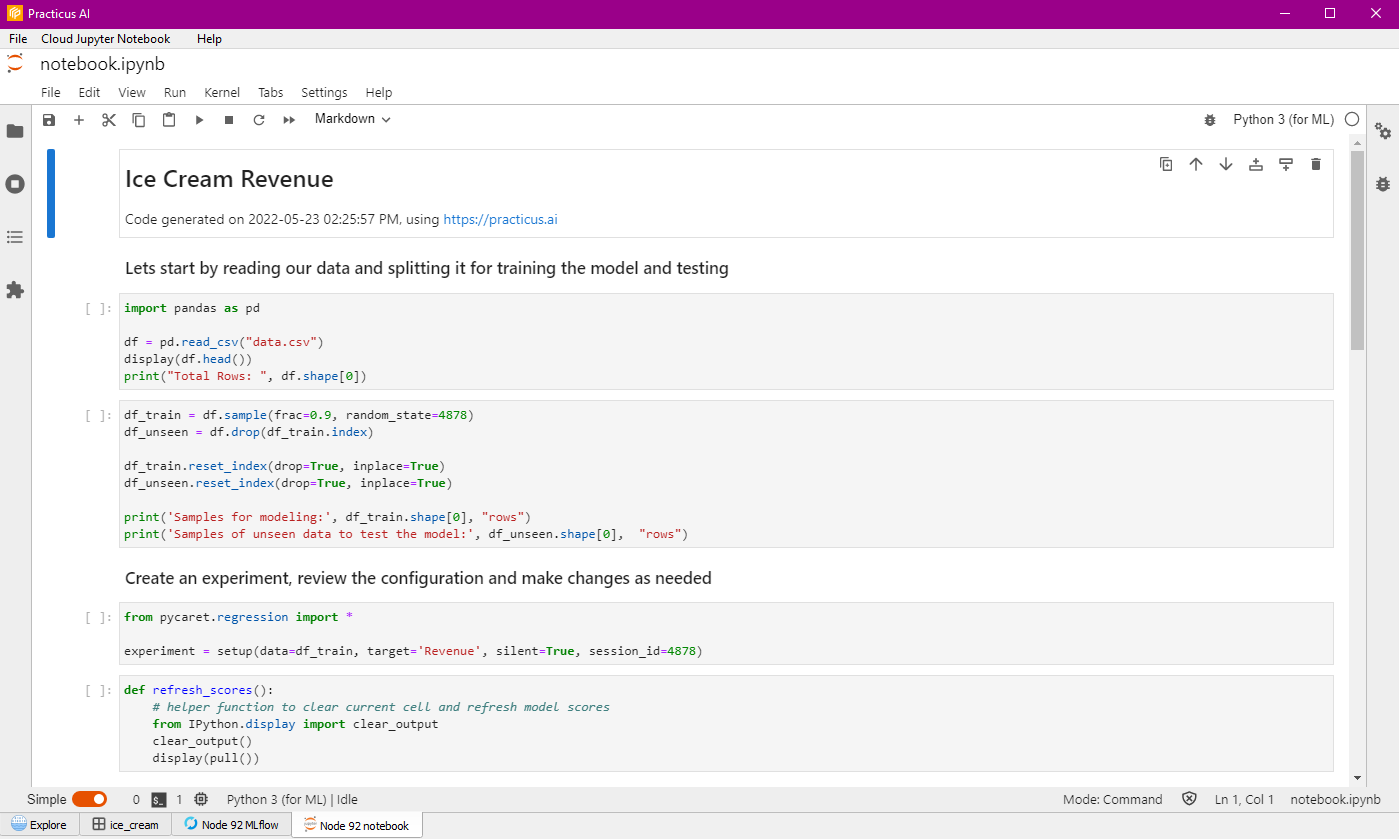This screenshot has height=839, width=1399.
Task: Open the practicus.ai link
Action: pos(500,219)
